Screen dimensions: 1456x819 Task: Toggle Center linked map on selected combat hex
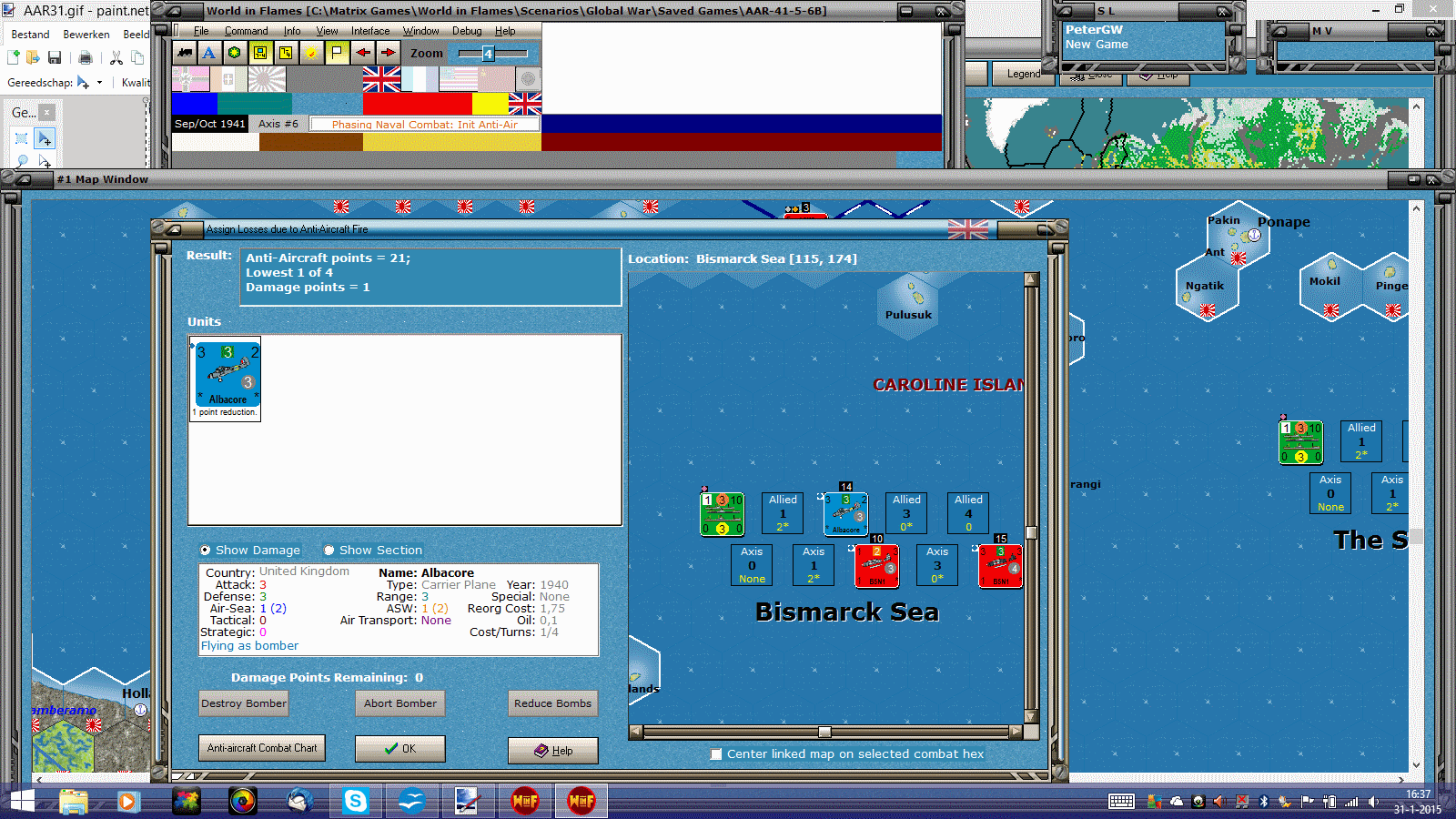tap(717, 754)
